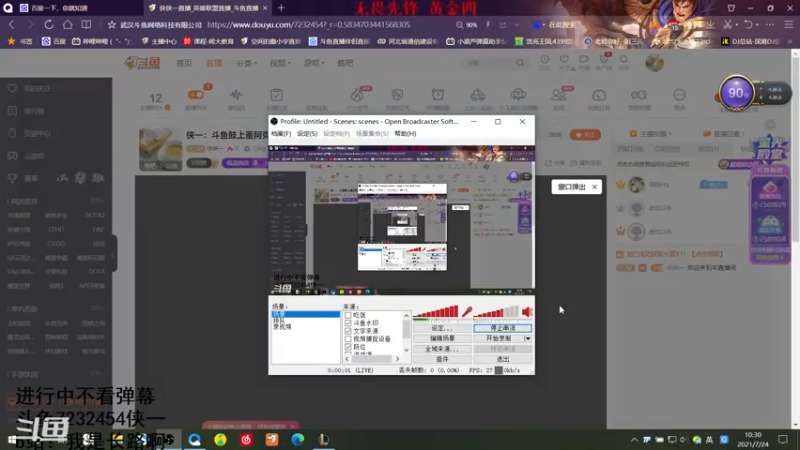This screenshot has width=800, height=450.
Task: Click the flame icon in streamer toolbar
Action: coord(357,94)
